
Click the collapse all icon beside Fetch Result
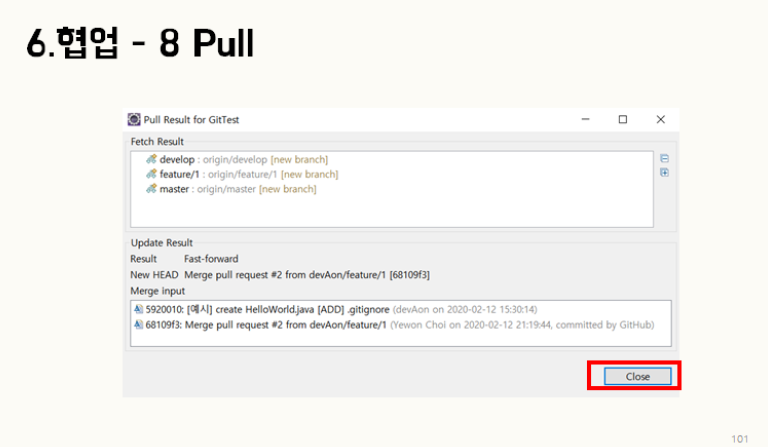(x=664, y=158)
